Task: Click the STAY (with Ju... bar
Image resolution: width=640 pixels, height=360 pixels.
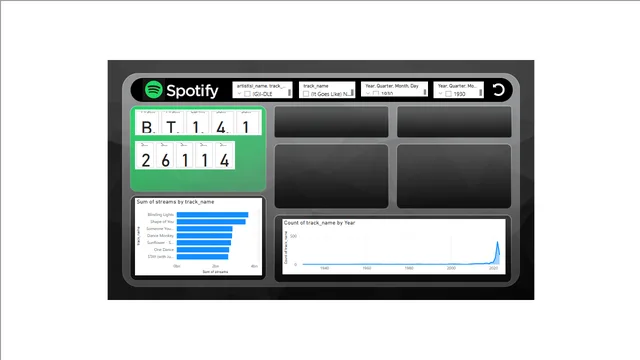Action: [x=202, y=256]
